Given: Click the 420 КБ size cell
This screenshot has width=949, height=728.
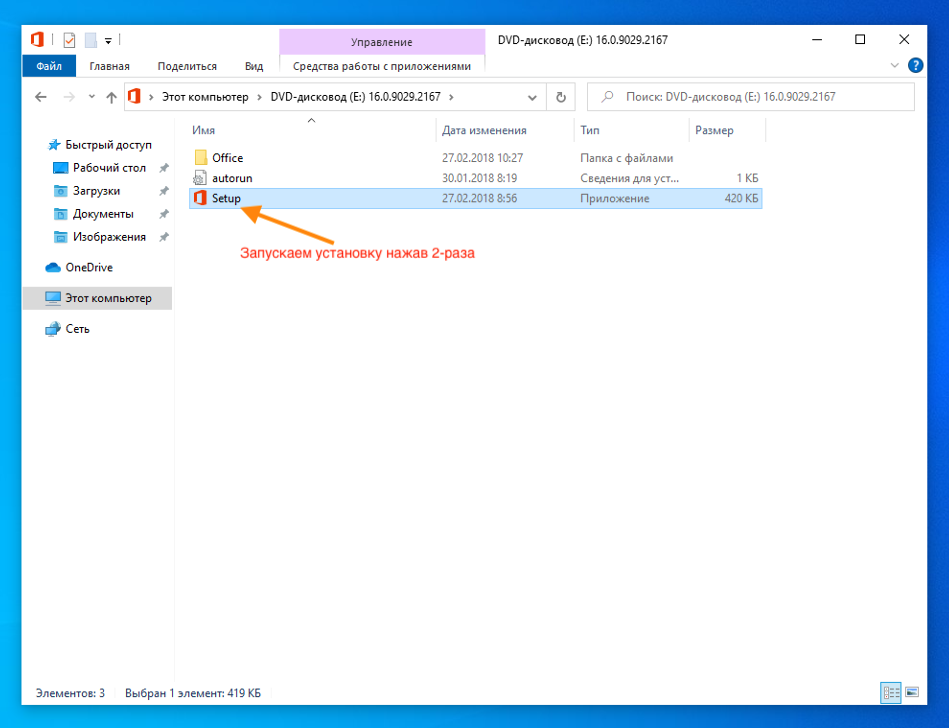Looking at the screenshot, I should (741, 198).
